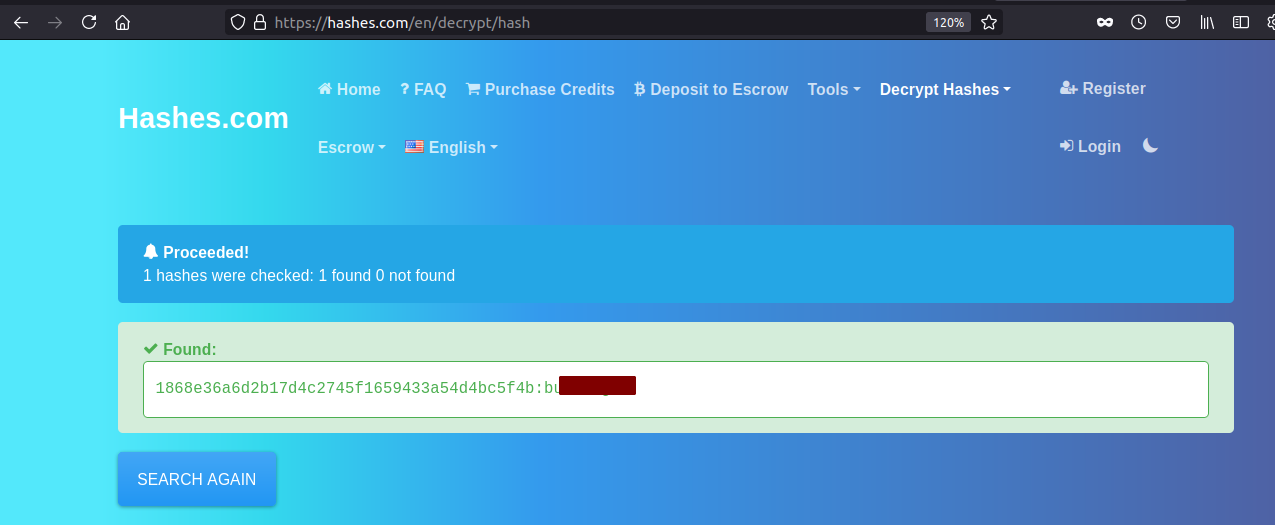Go back with the browser back arrow
Viewport: 1275px width, 525px height.
[x=20, y=22]
